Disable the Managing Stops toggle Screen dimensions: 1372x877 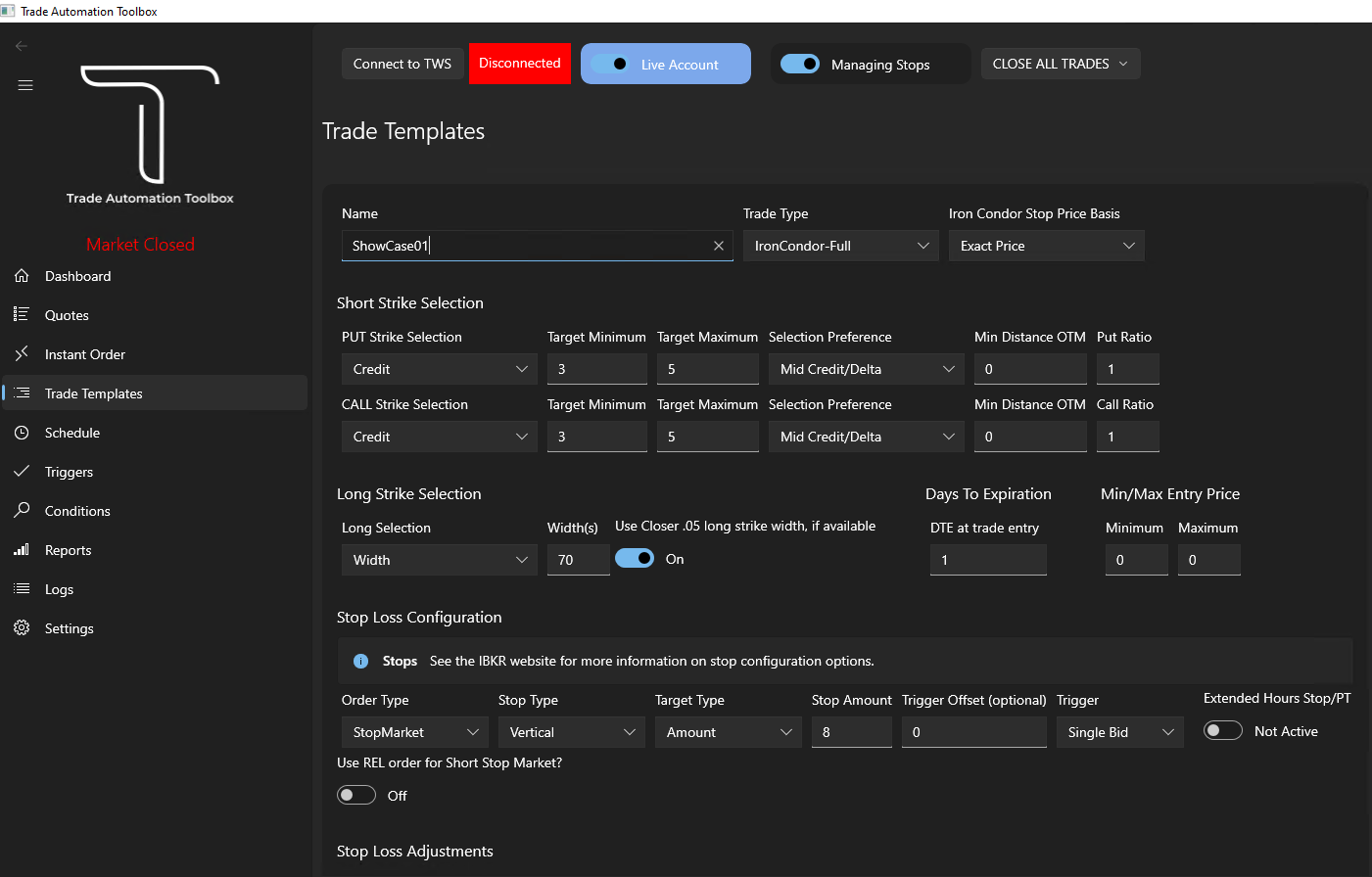point(800,64)
